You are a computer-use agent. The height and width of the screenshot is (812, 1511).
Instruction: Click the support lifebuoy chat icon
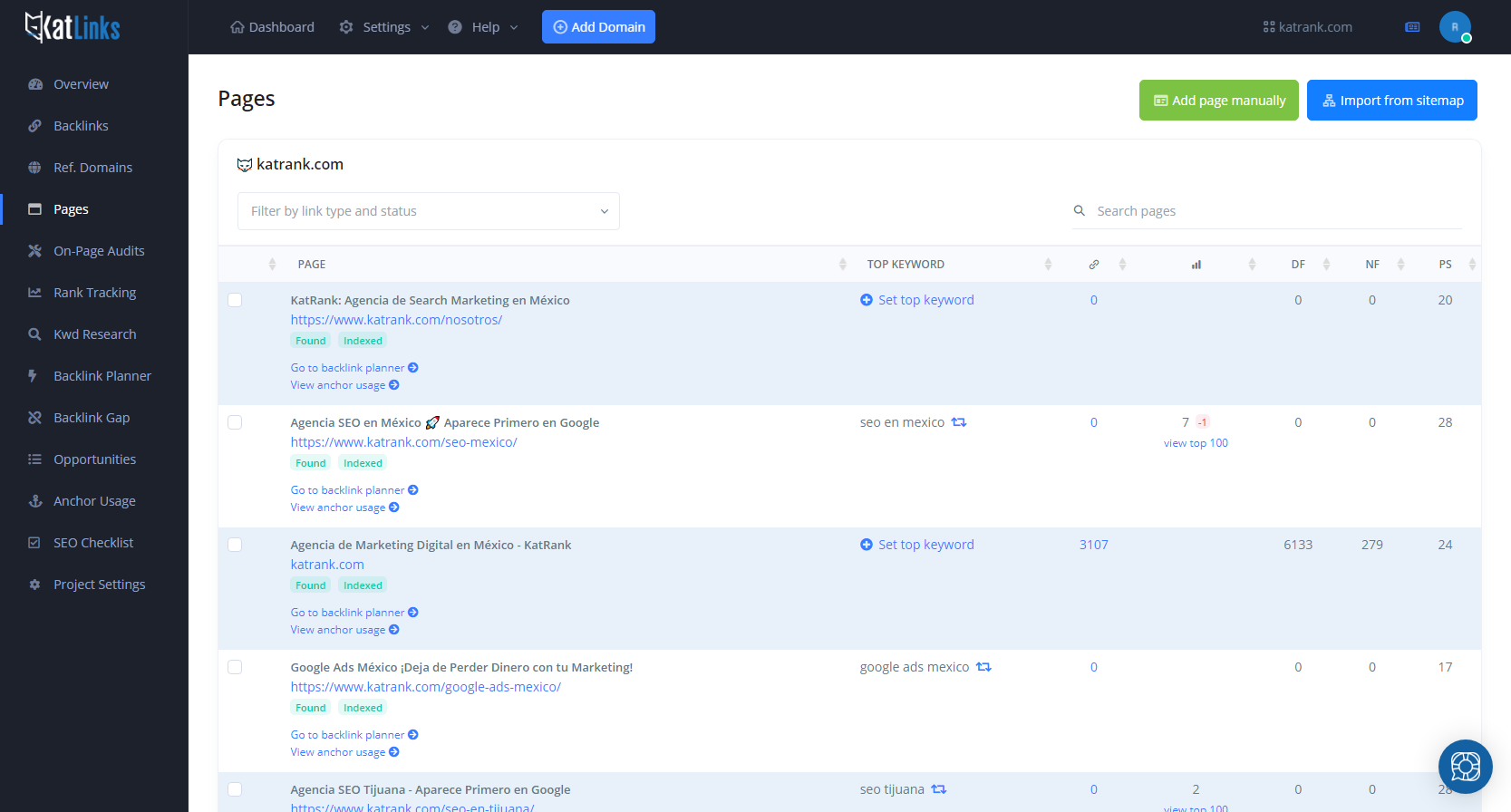[1465, 767]
